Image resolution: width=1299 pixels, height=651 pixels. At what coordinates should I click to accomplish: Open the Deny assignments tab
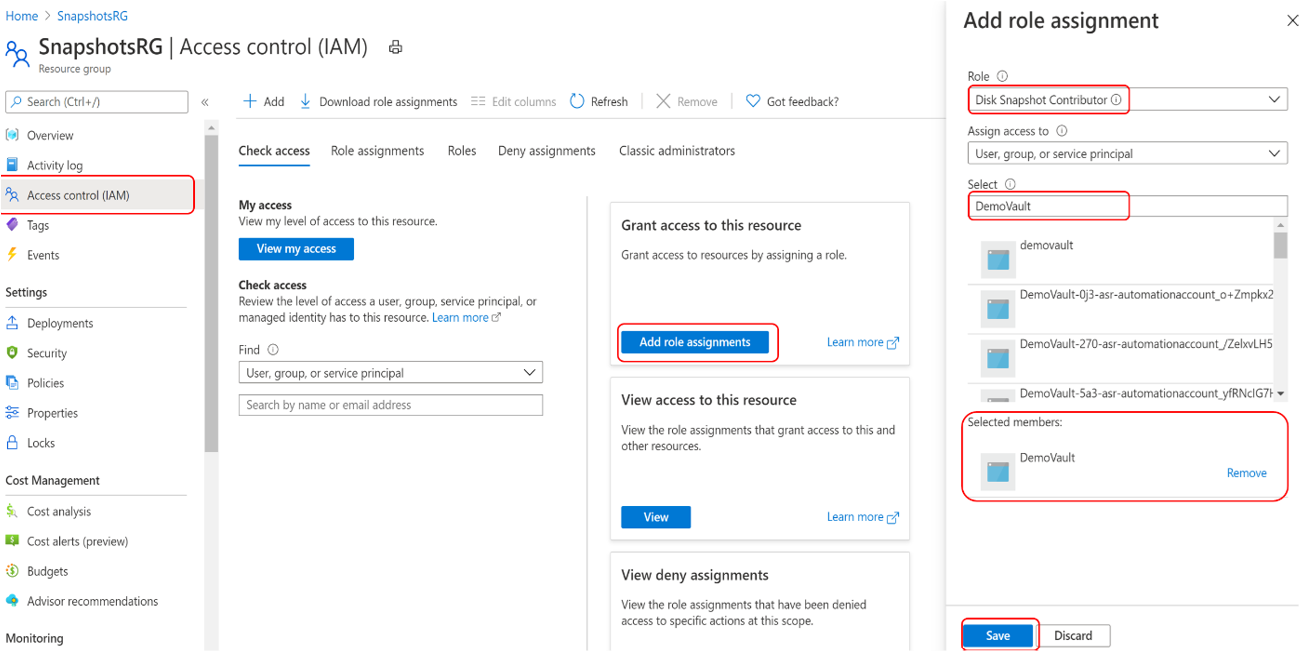546,151
